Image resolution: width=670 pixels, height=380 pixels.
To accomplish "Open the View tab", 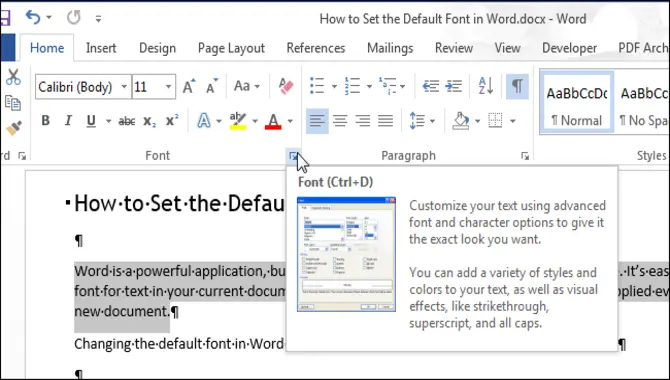I will click(x=508, y=48).
